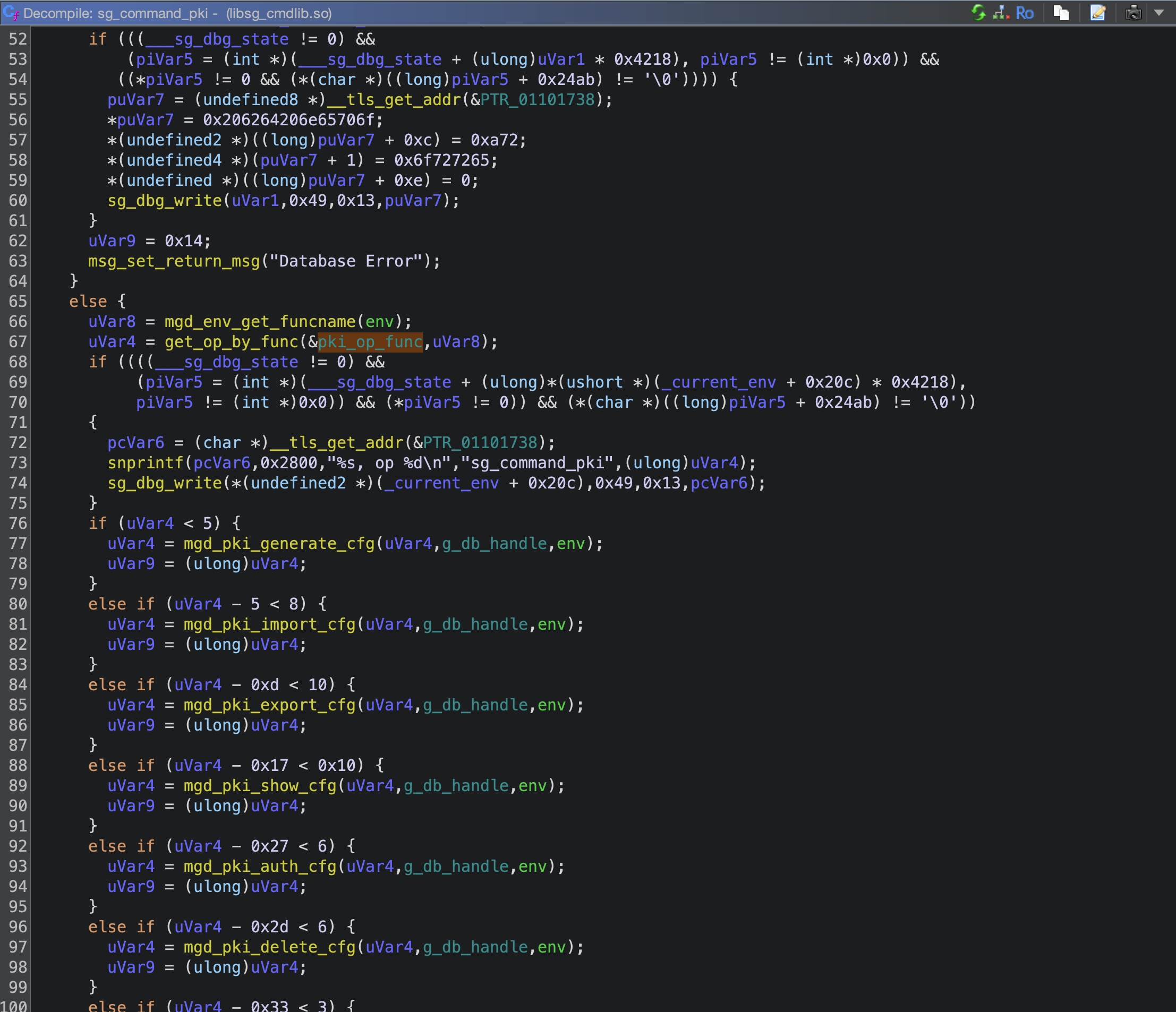Viewport: 1176px width, 1012px height.
Task: Click line number 76 in the gutter
Action: (x=18, y=523)
